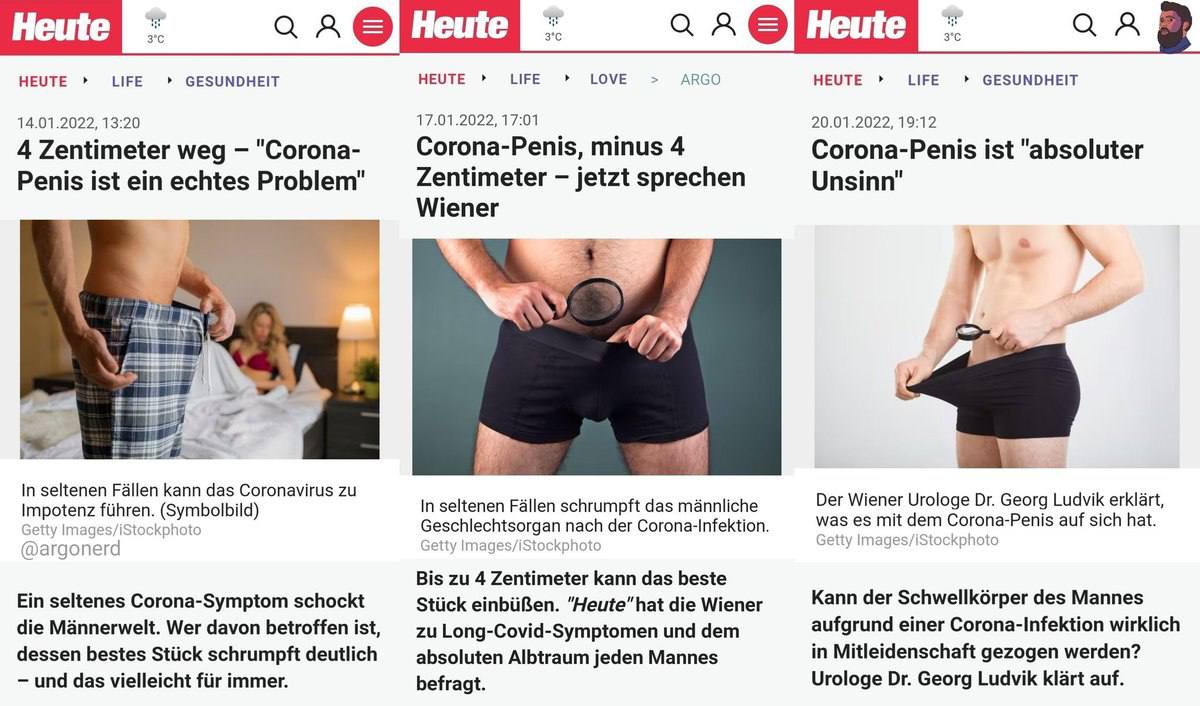
Task: Open the '4 Zentimeter weg' headline
Action: coord(191,166)
